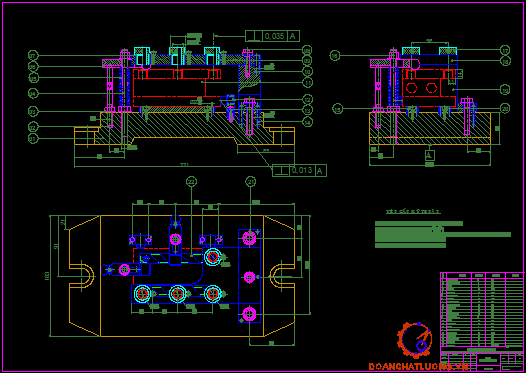Click balloon 22 above the plan view
526x373 pixels.
[191, 181]
